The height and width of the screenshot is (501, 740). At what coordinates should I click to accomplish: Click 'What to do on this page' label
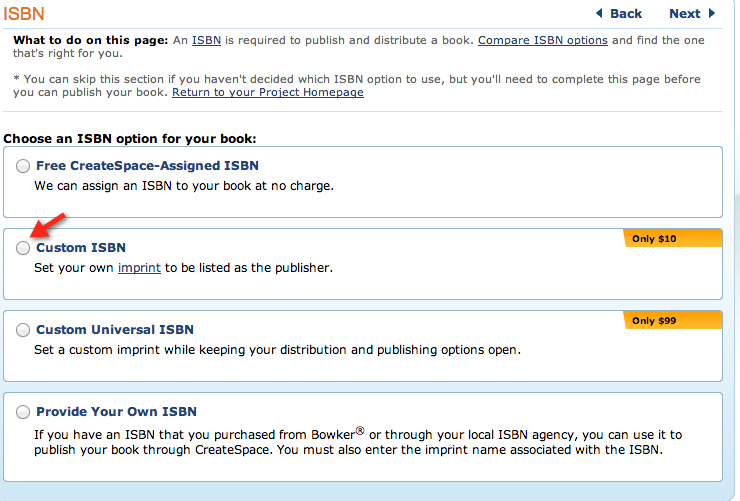[91, 40]
